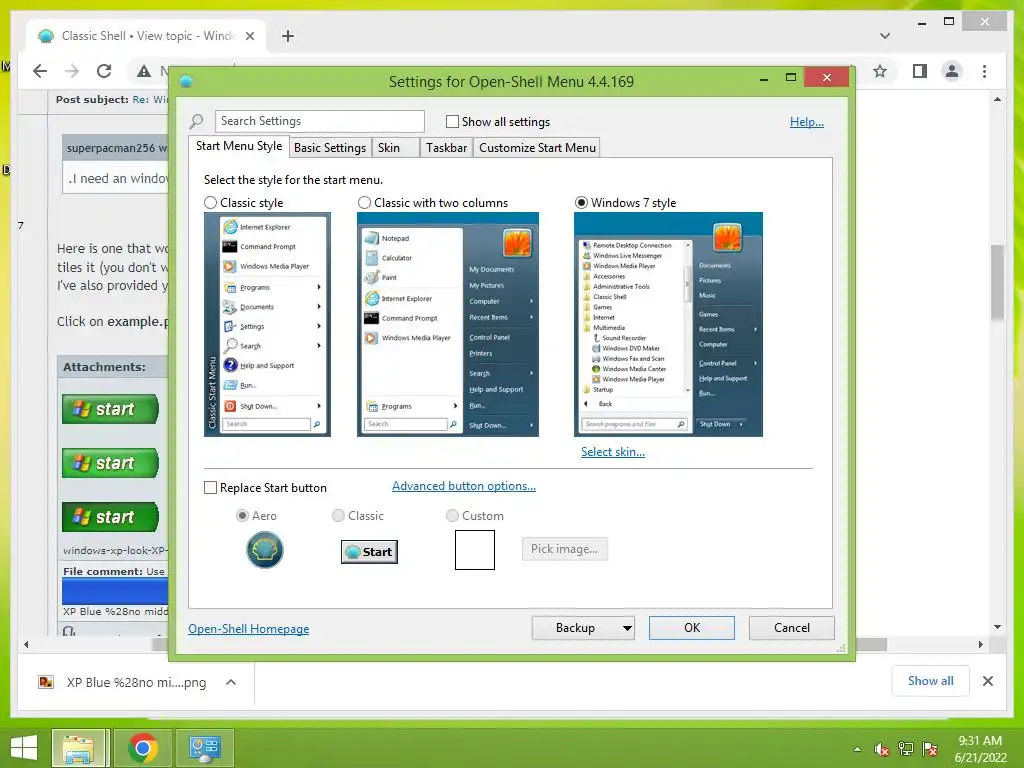Toggle Chrome's side panel icon
Viewport: 1024px width, 768px height.
(x=920, y=71)
